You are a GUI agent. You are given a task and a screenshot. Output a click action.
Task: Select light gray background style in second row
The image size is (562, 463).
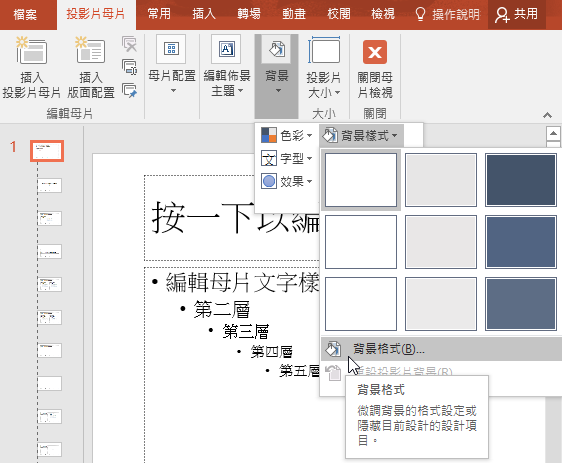pyautogui.click(x=441, y=242)
